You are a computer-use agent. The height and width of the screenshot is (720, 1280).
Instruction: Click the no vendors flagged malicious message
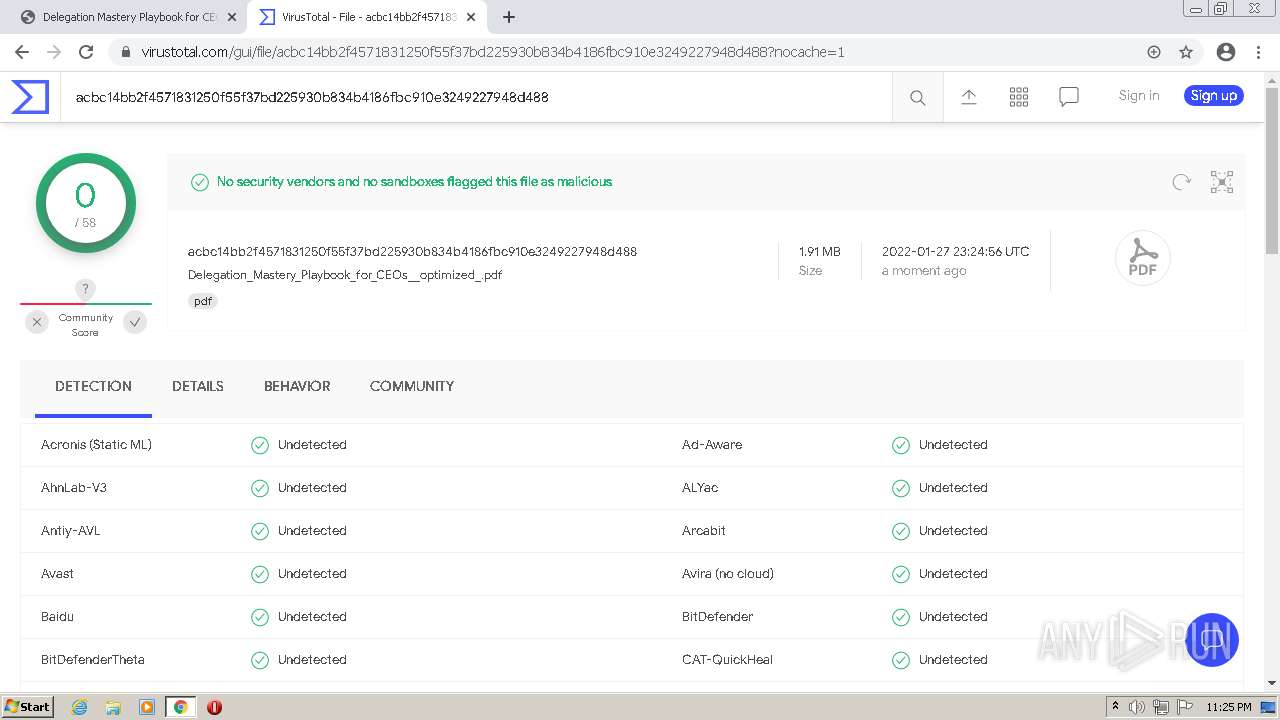click(x=414, y=182)
